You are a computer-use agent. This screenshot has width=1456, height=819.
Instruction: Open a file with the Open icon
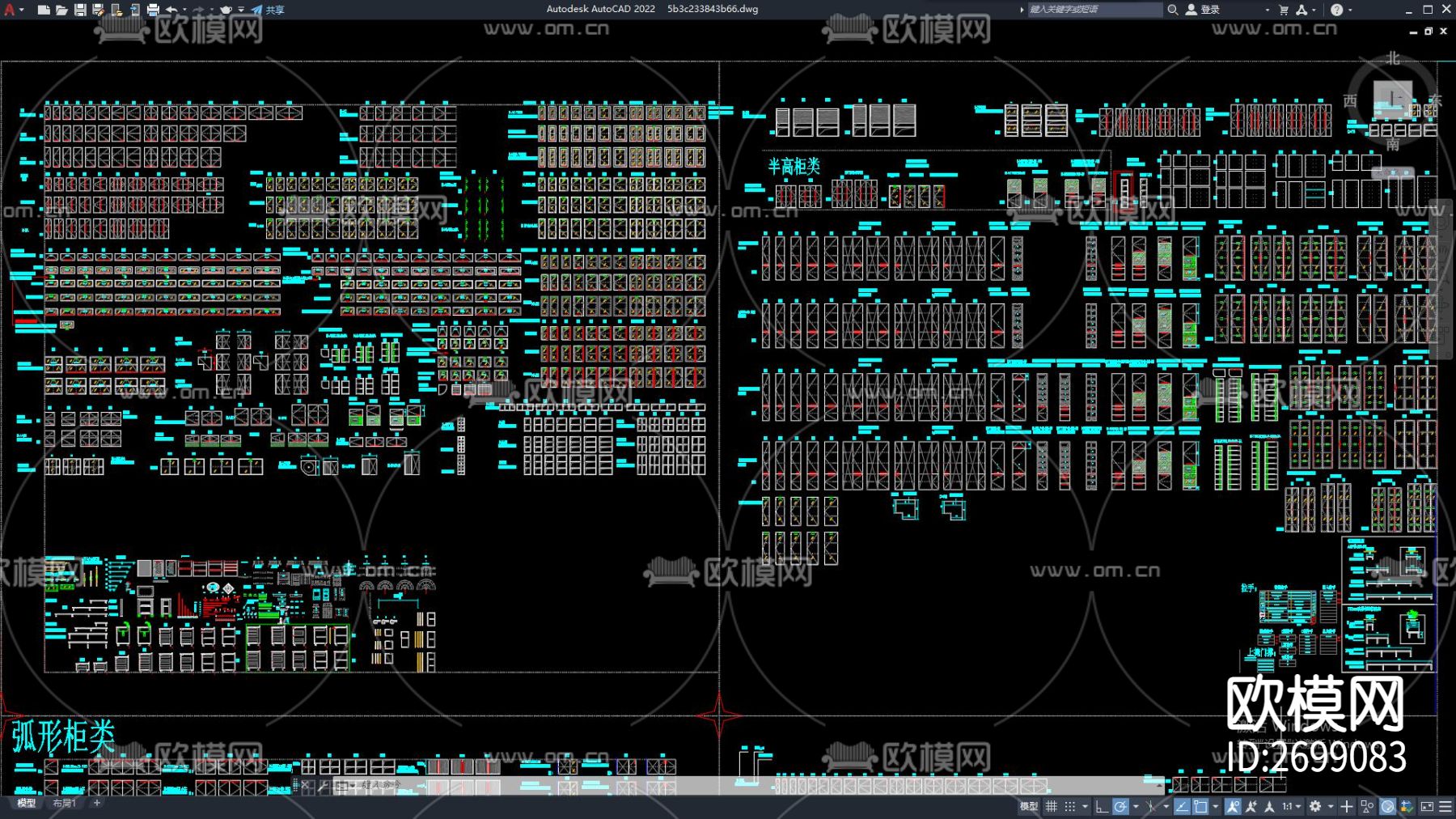[x=61, y=10]
